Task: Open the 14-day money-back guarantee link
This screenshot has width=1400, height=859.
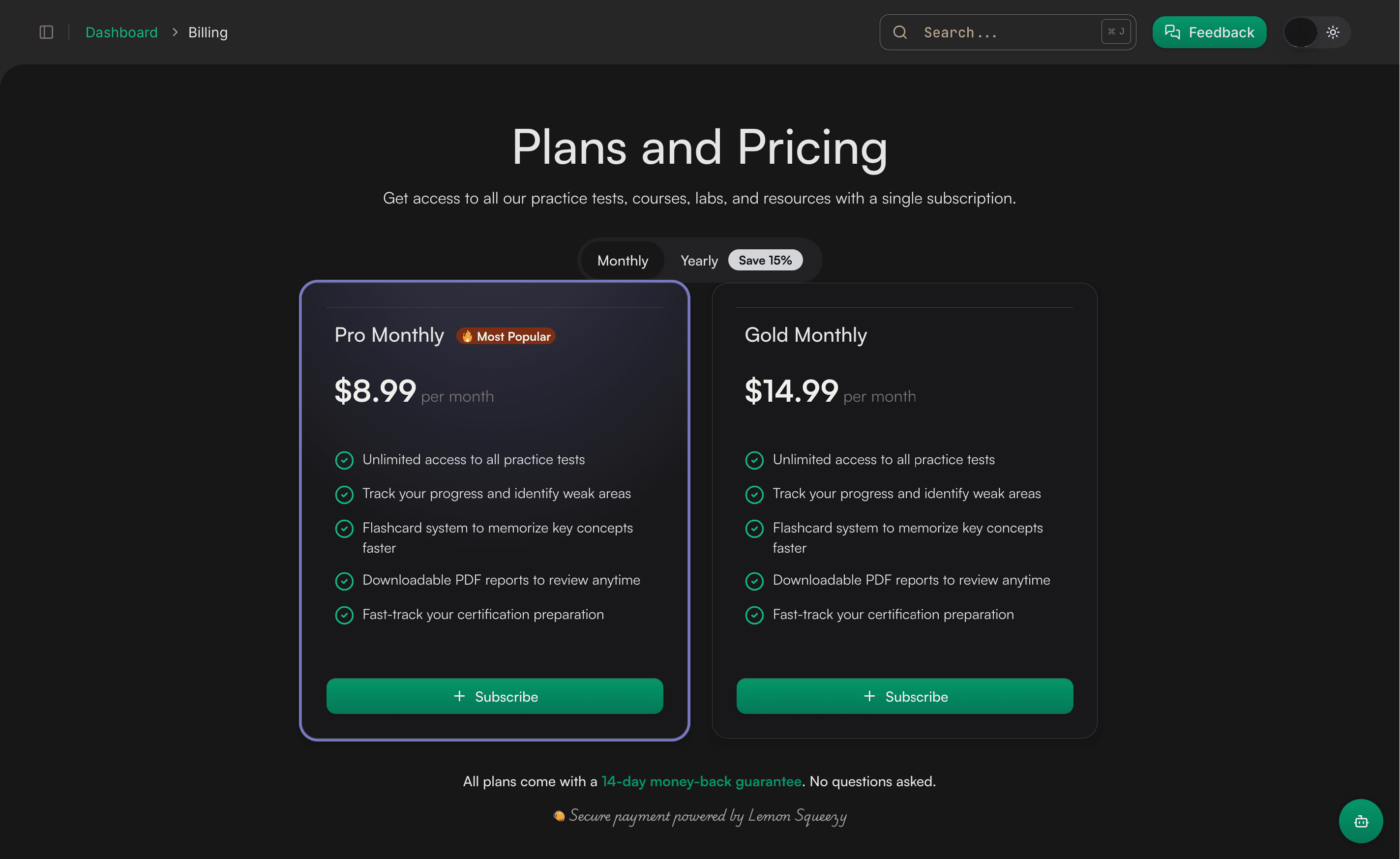Action: (x=701, y=782)
